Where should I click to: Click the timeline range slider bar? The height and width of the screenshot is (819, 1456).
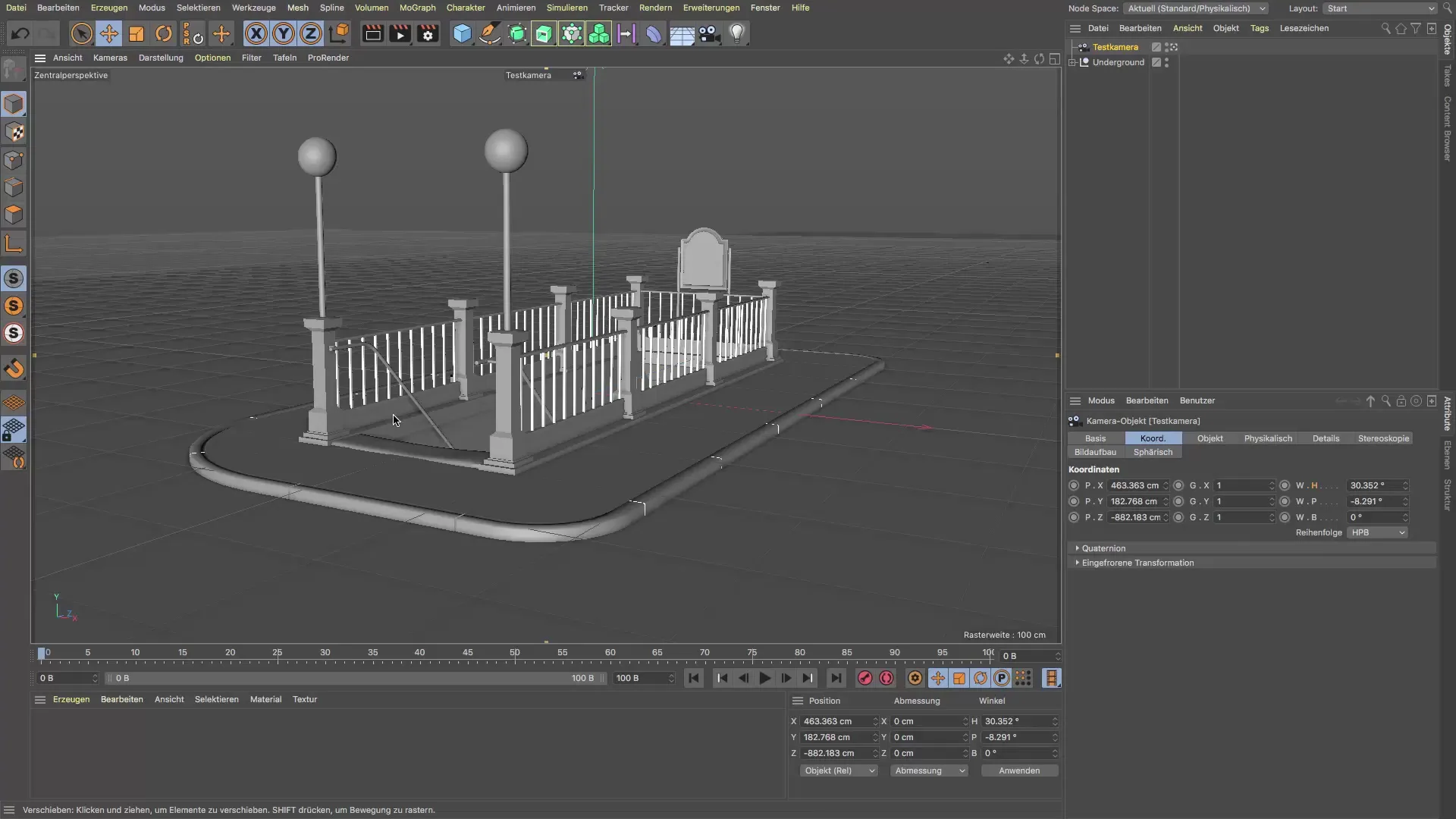(355, 678)
